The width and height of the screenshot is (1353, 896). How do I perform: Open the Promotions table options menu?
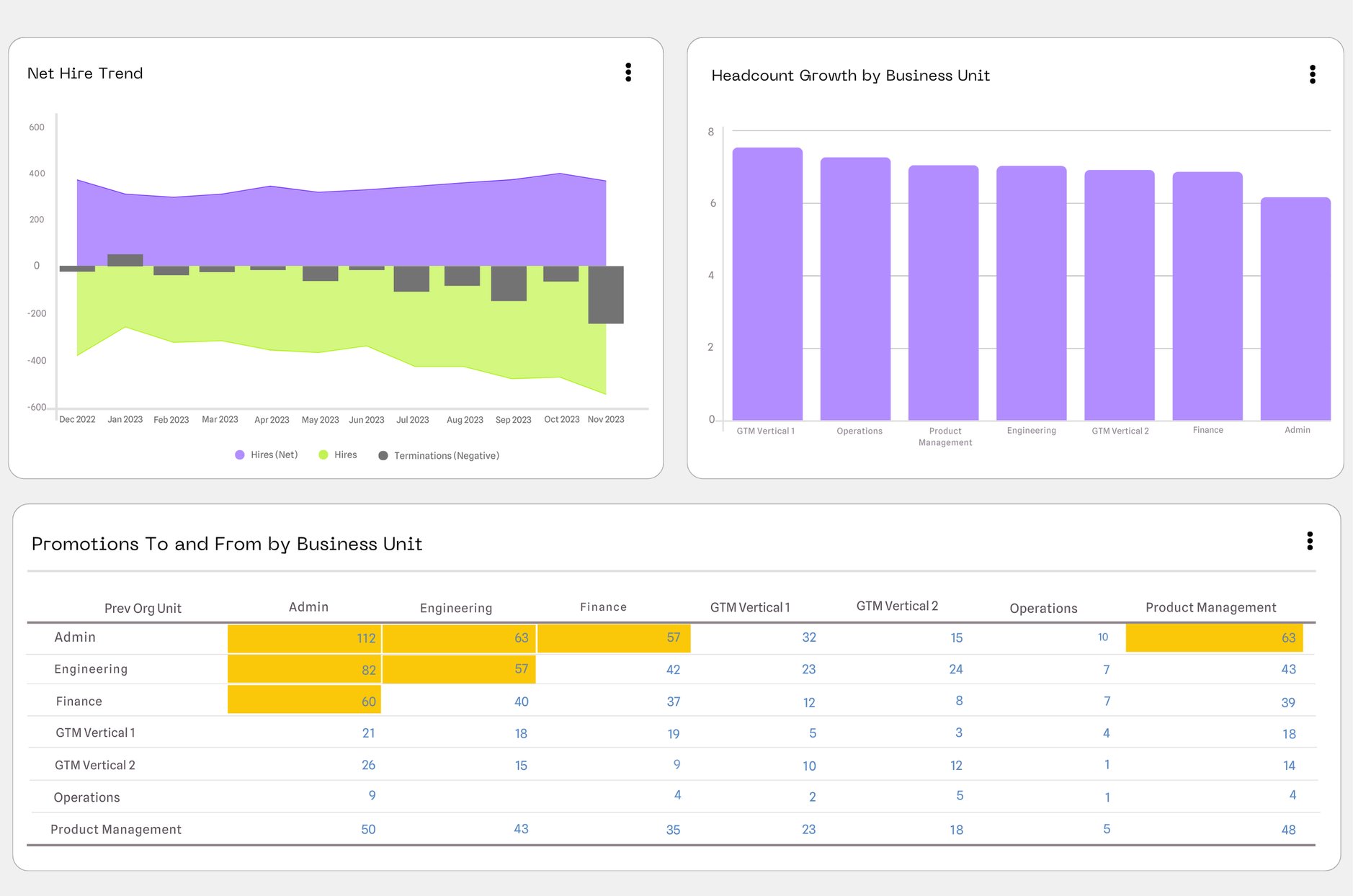coord(1310,542)
